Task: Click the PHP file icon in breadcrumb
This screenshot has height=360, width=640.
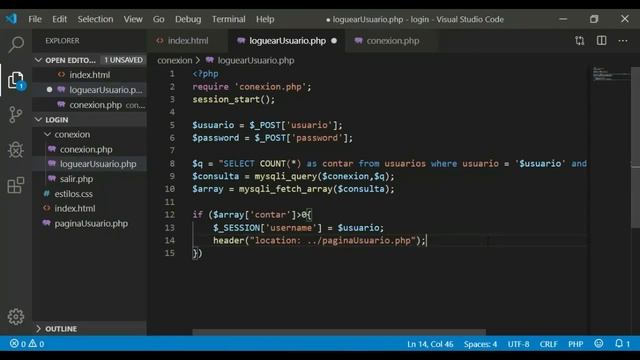Action: pyautogui.click(x=210, y=60)
